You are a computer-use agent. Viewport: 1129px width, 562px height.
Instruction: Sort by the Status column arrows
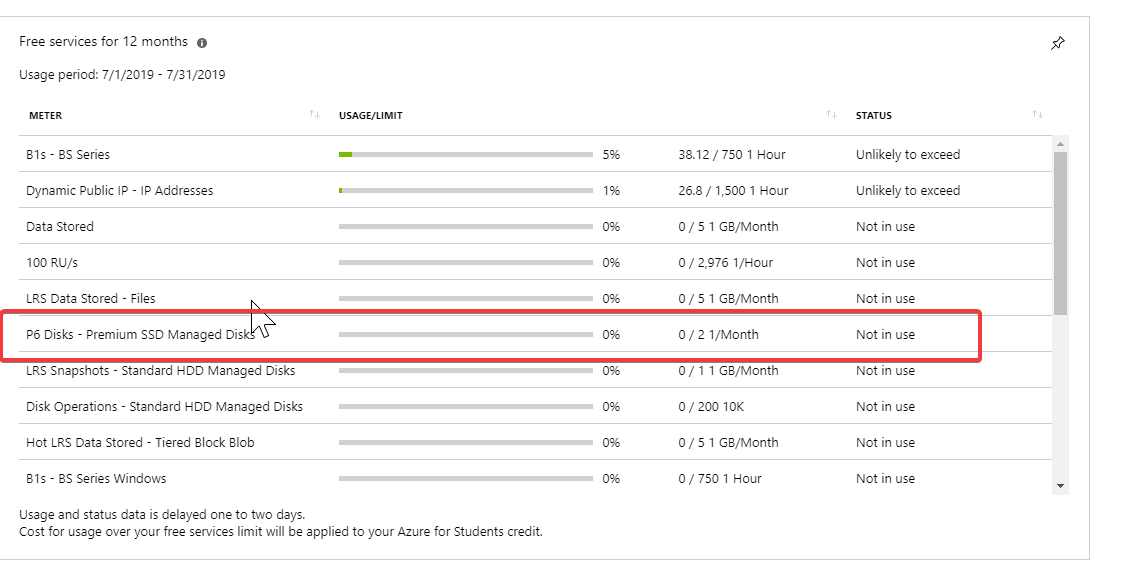(x=1037, y=115)
